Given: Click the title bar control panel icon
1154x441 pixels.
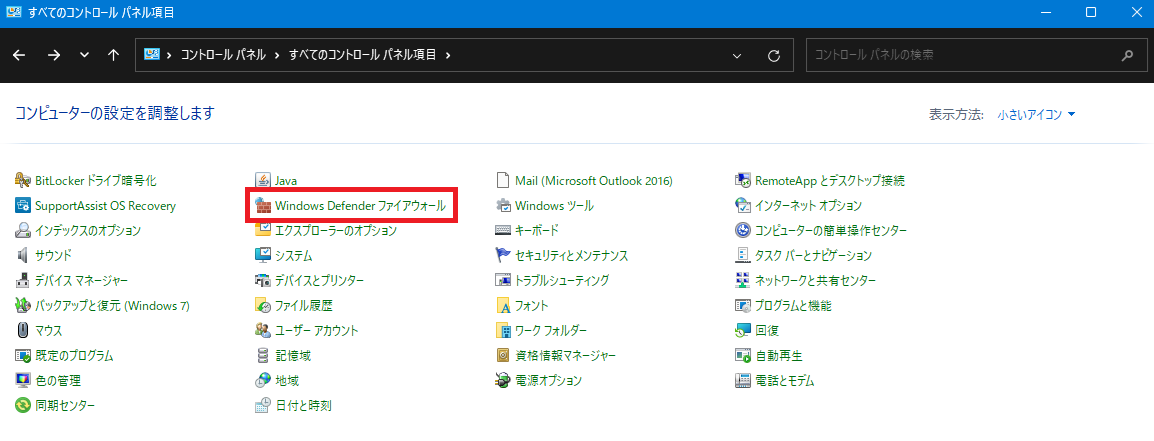Looking at the screenshot, I should pyautogui.click(x=13, y=13).
